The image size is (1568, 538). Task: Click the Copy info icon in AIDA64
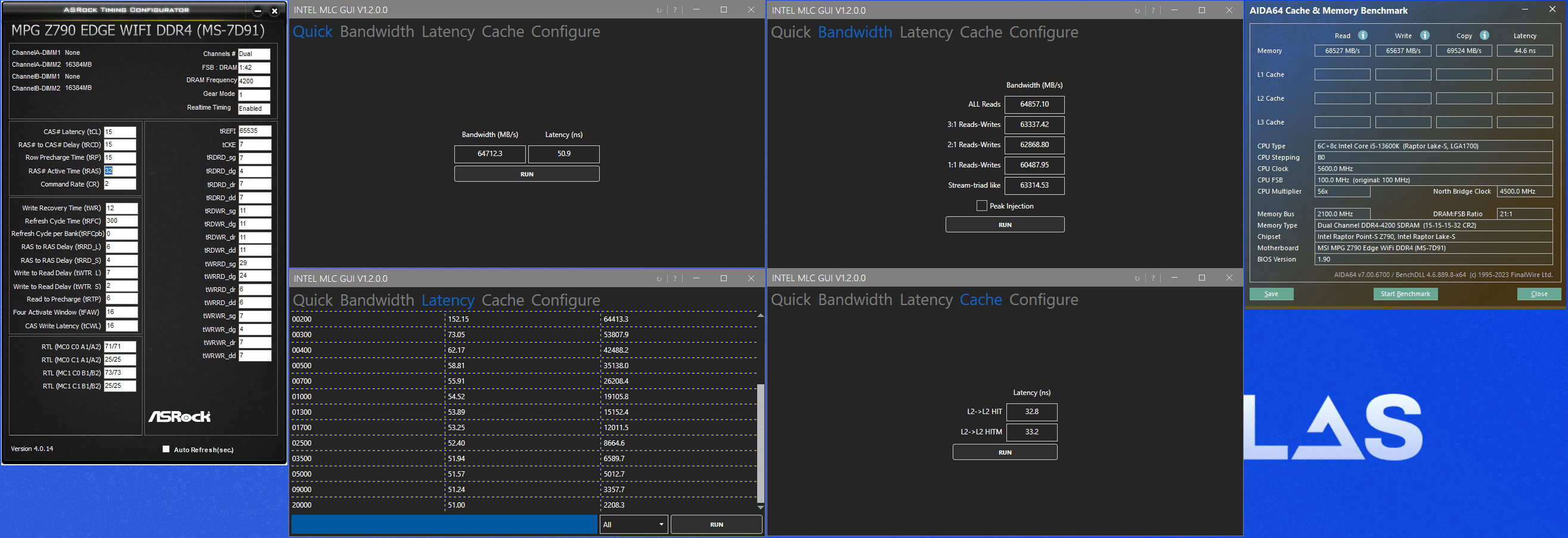(1485, 35)
